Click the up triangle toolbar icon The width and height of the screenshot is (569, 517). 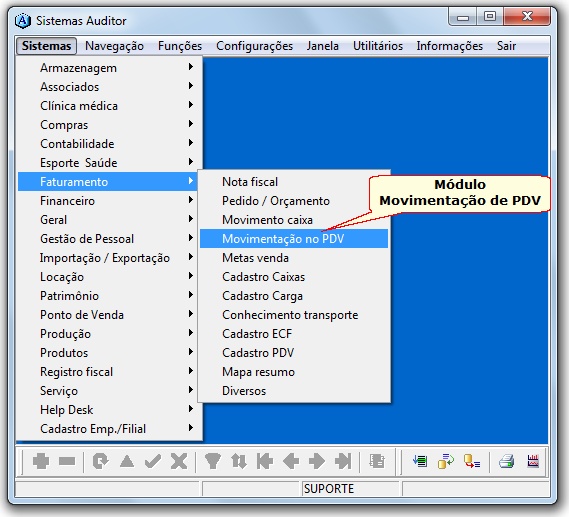127,461
